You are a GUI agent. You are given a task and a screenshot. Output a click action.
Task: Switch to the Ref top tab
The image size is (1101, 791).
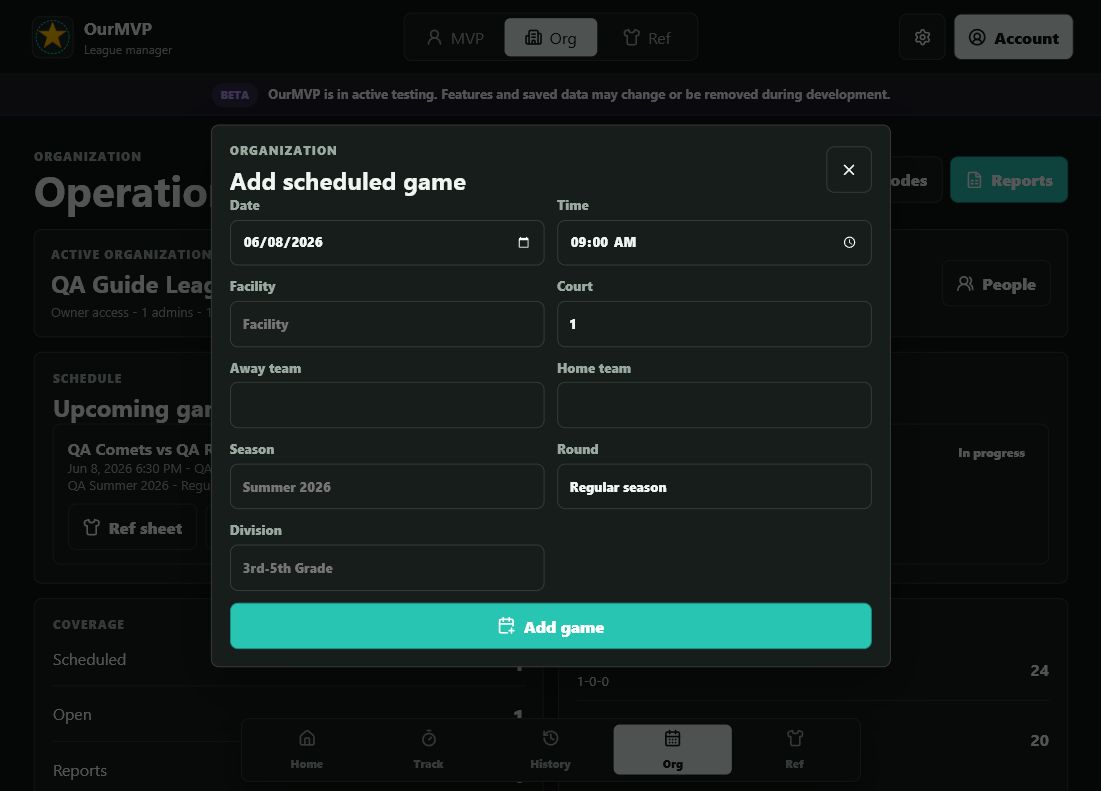click(647, 38)
